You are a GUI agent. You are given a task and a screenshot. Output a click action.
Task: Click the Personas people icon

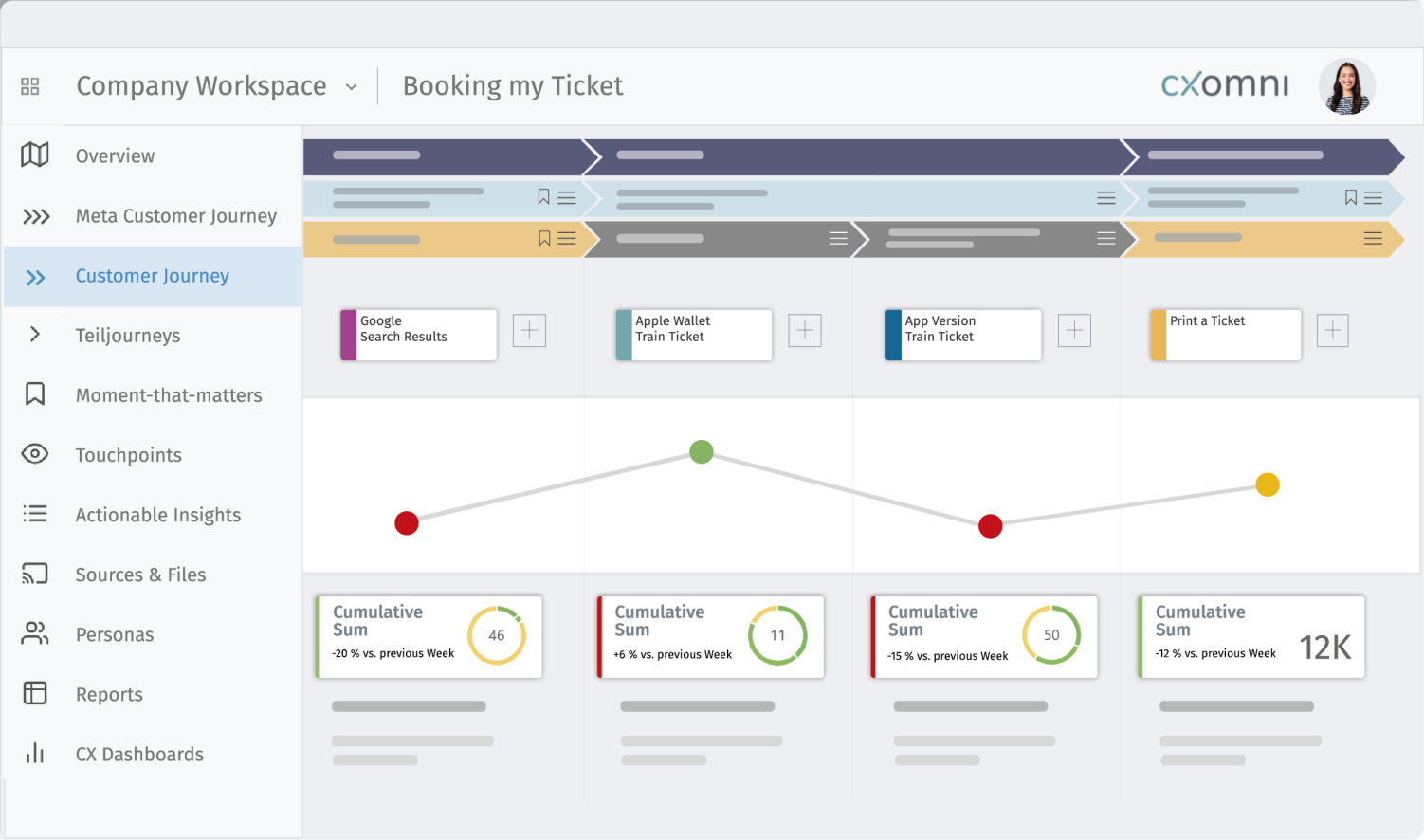[x=35, y=633]
